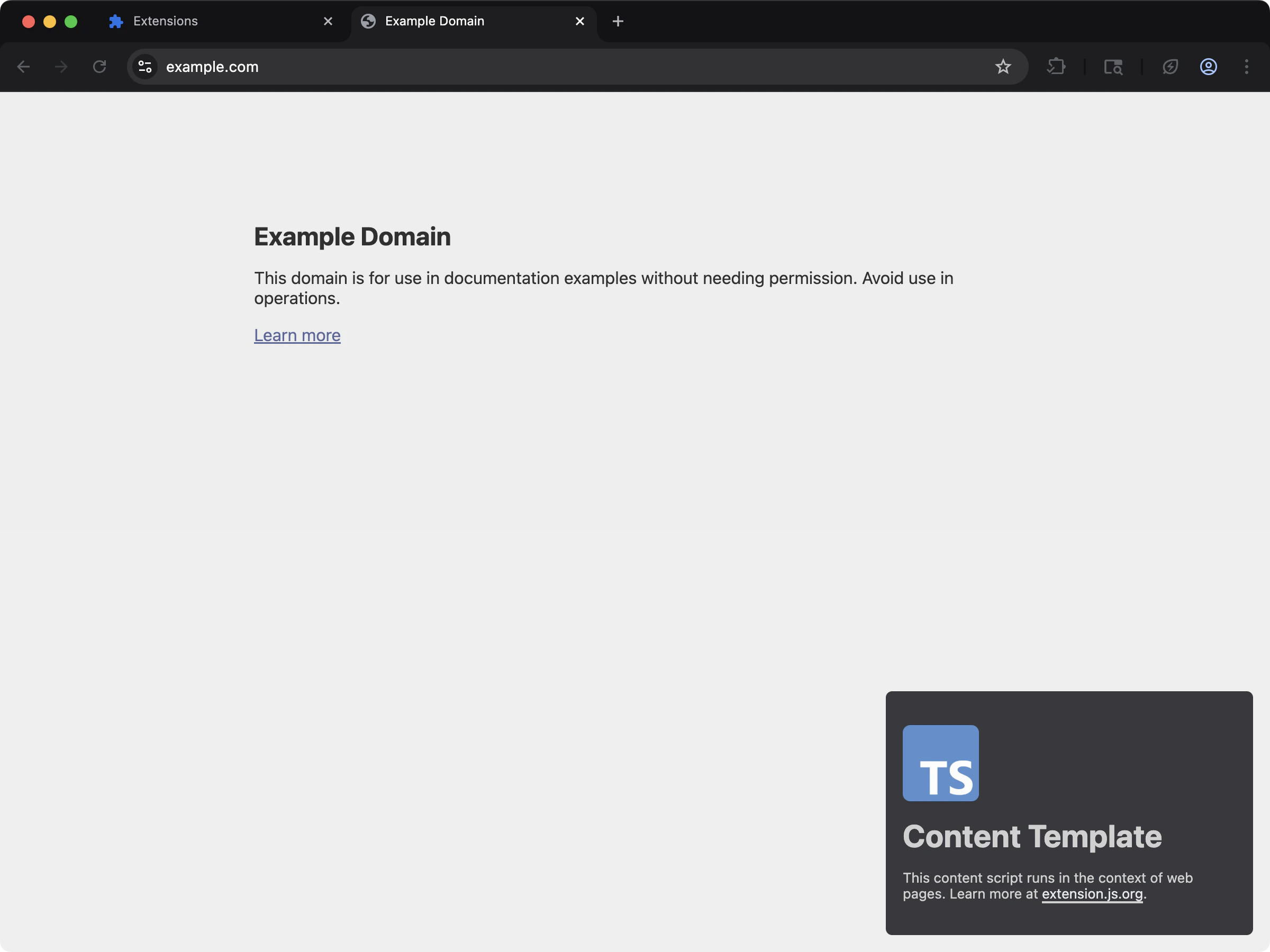Click the TS logo in the popup
1270x952 pixels.
click(940, 763)
